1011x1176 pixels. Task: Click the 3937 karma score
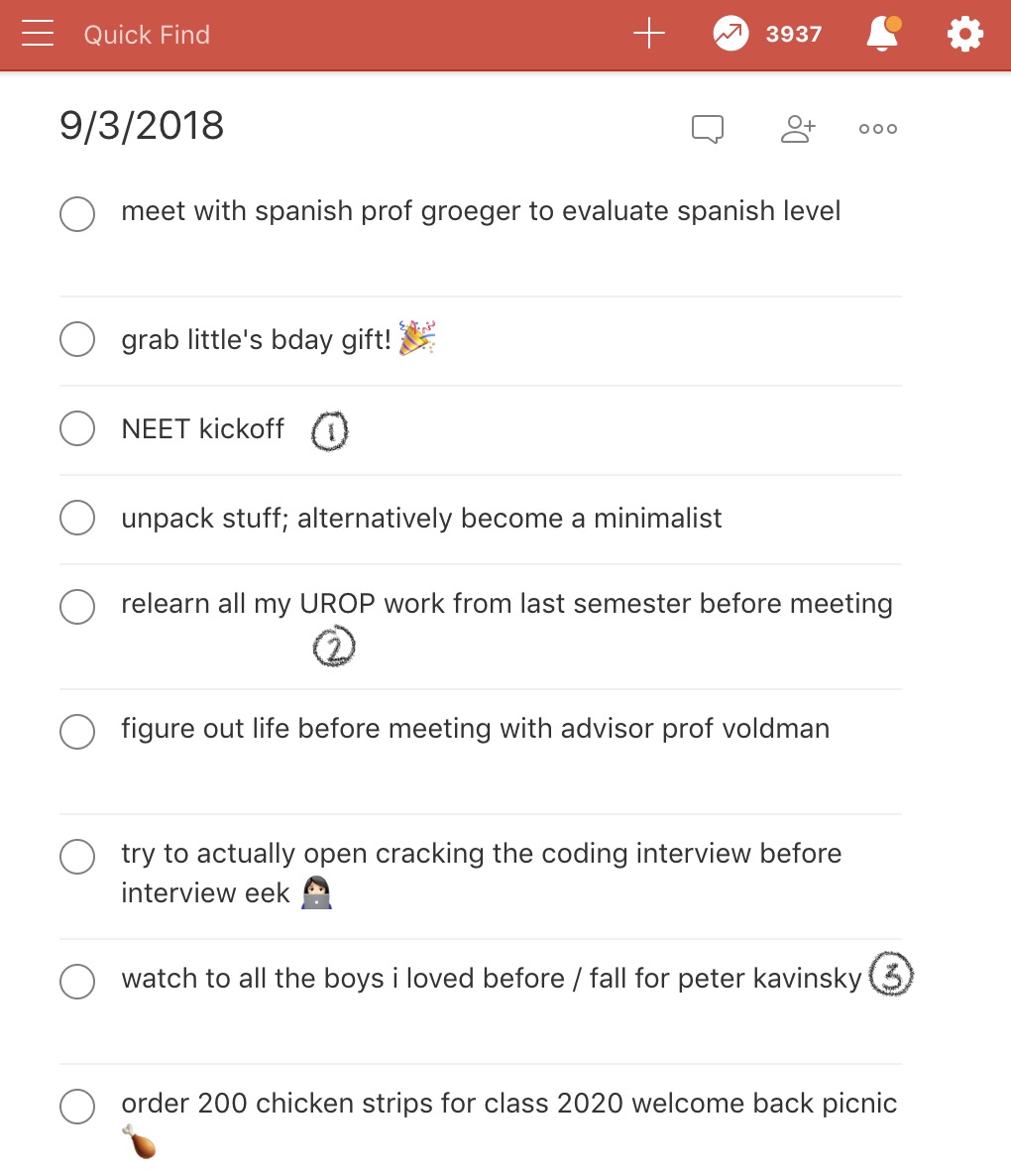click(x=794, y=34)
